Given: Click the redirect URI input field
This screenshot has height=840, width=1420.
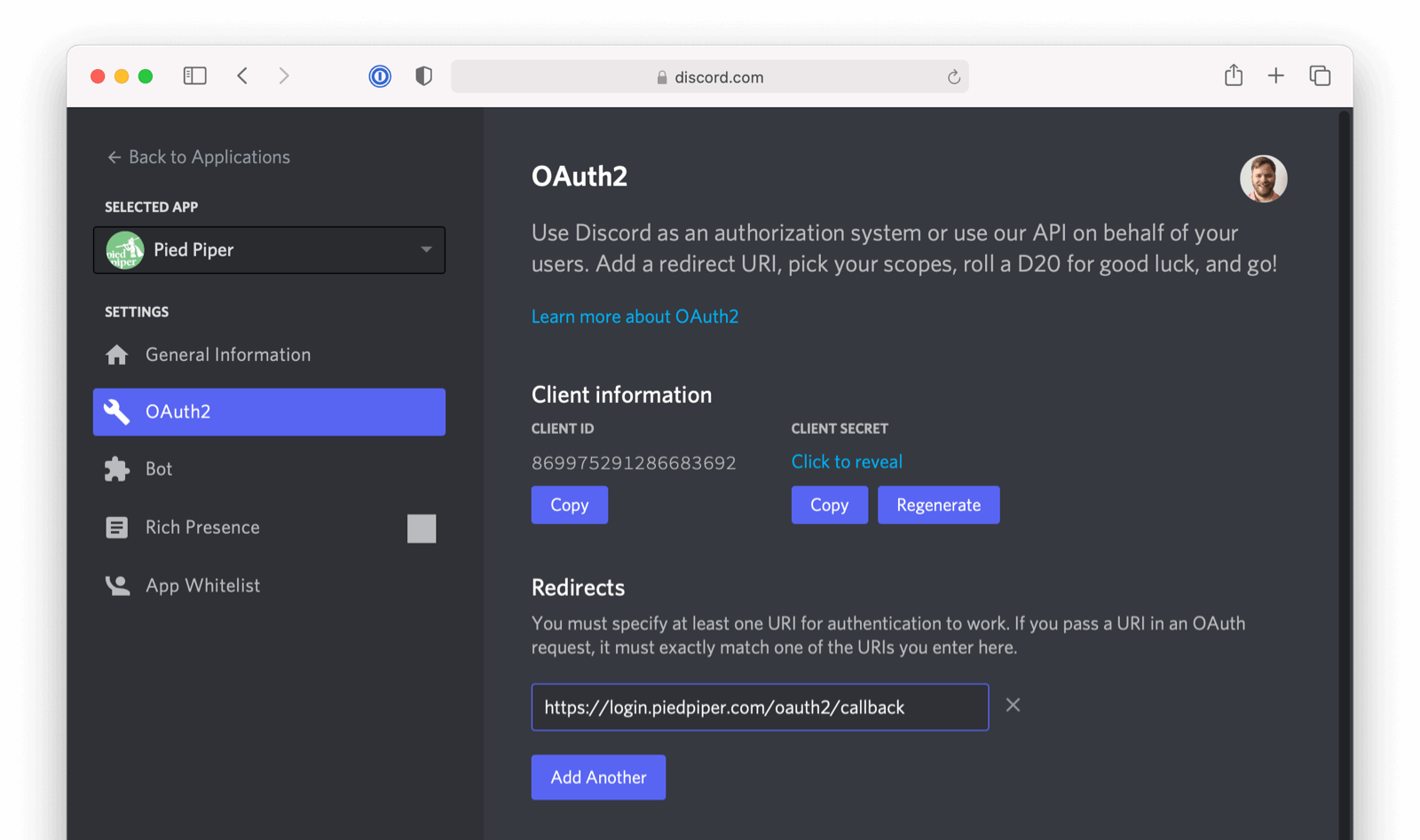Looking at the screenshot, I should click(760, 707).
